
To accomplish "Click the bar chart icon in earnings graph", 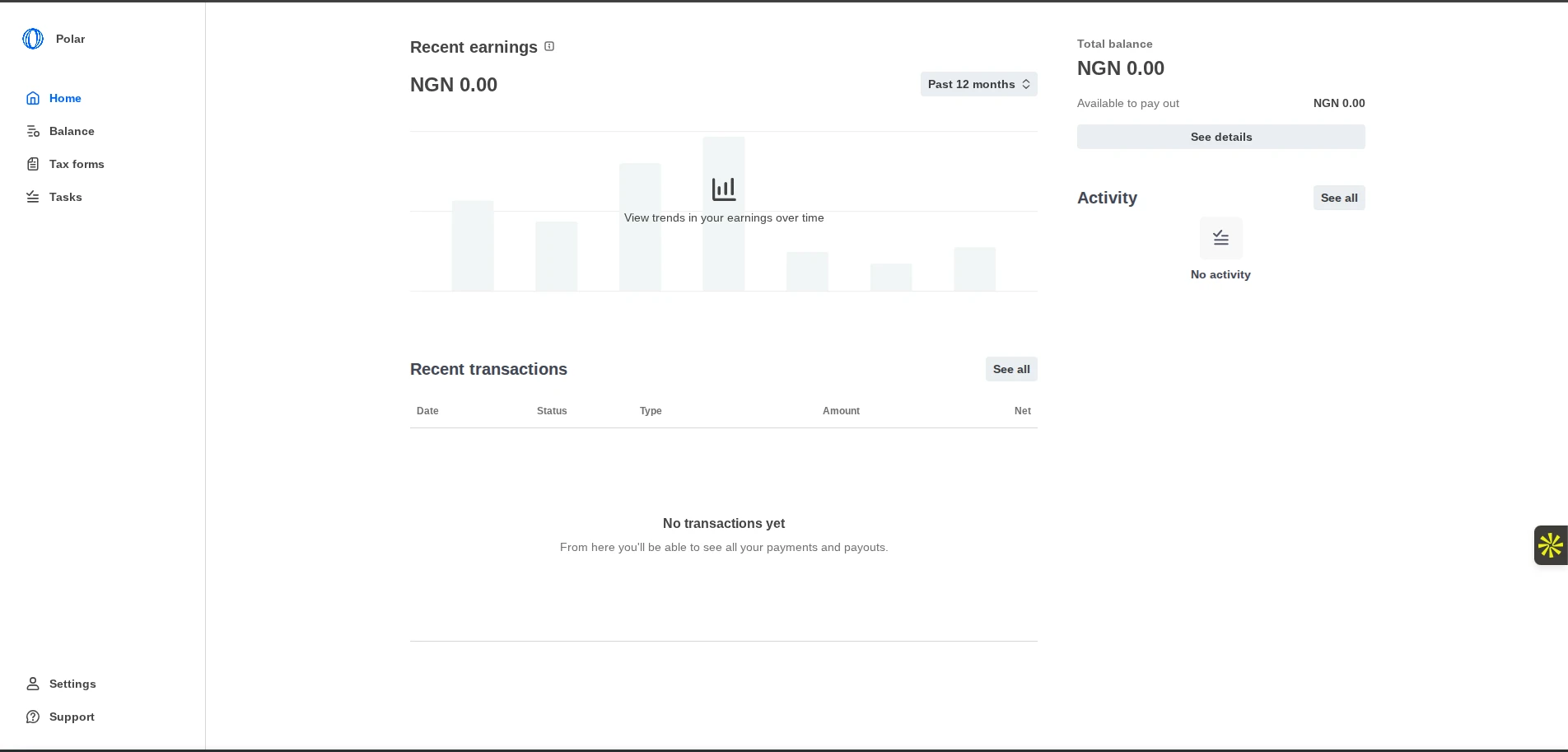I will 724,189.
